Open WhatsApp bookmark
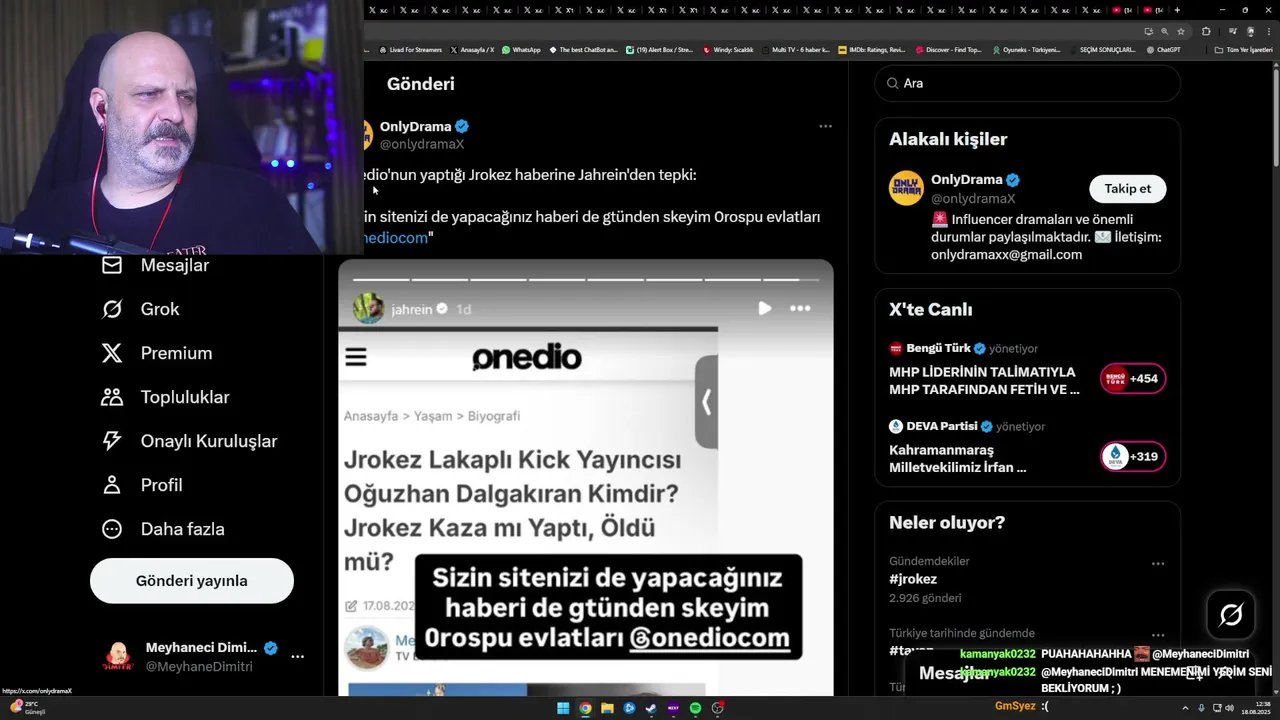 (521, 49)
